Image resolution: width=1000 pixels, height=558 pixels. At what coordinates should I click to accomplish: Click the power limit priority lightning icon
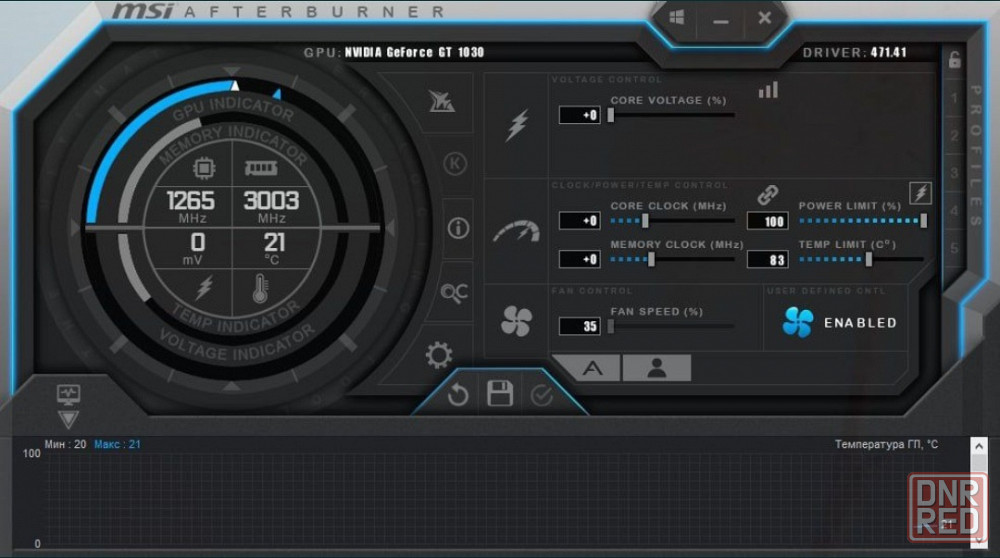click(920, 193)
